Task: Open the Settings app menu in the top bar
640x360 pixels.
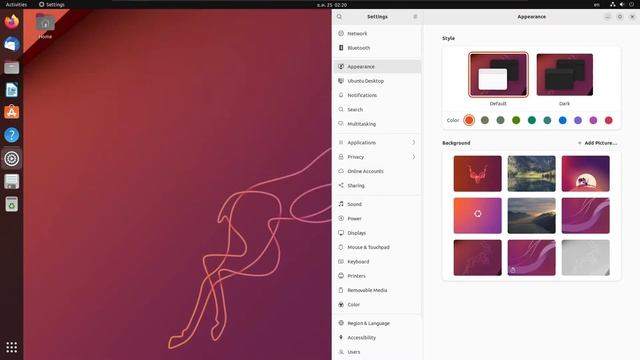Action: (x=52, y=4)
